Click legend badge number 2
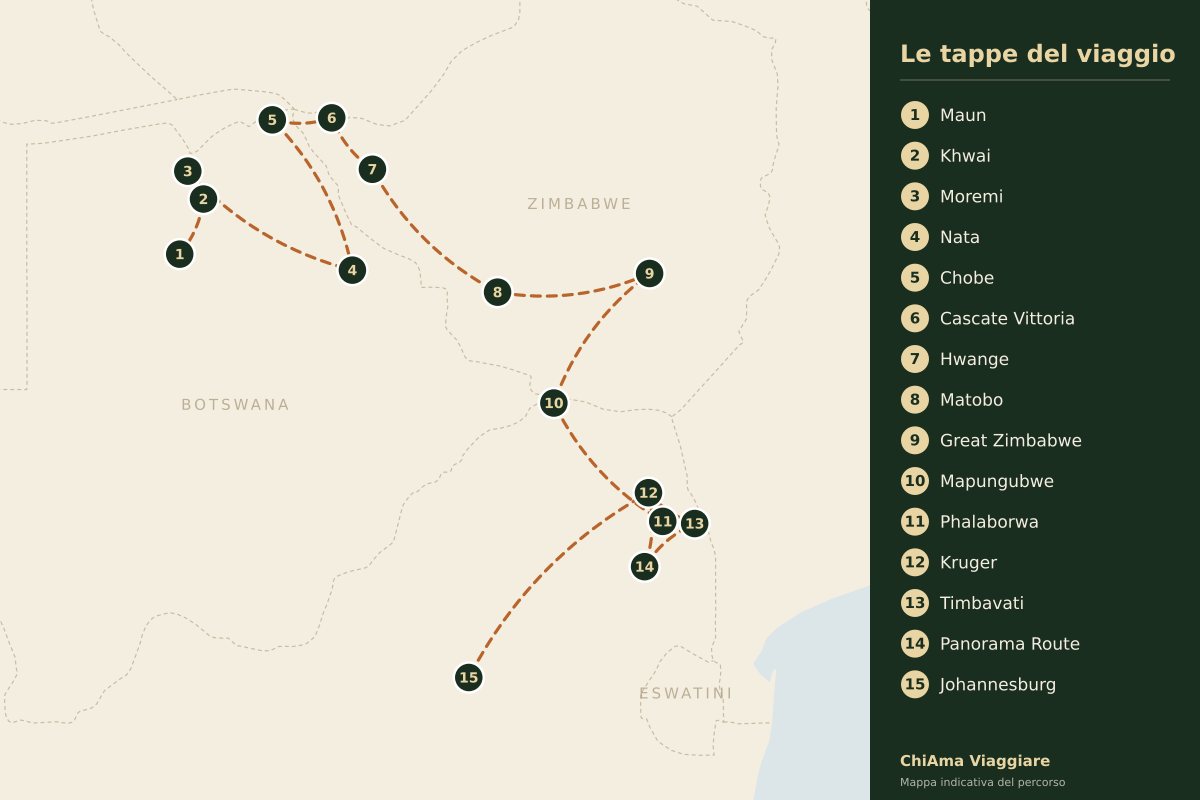 (914, 156)
